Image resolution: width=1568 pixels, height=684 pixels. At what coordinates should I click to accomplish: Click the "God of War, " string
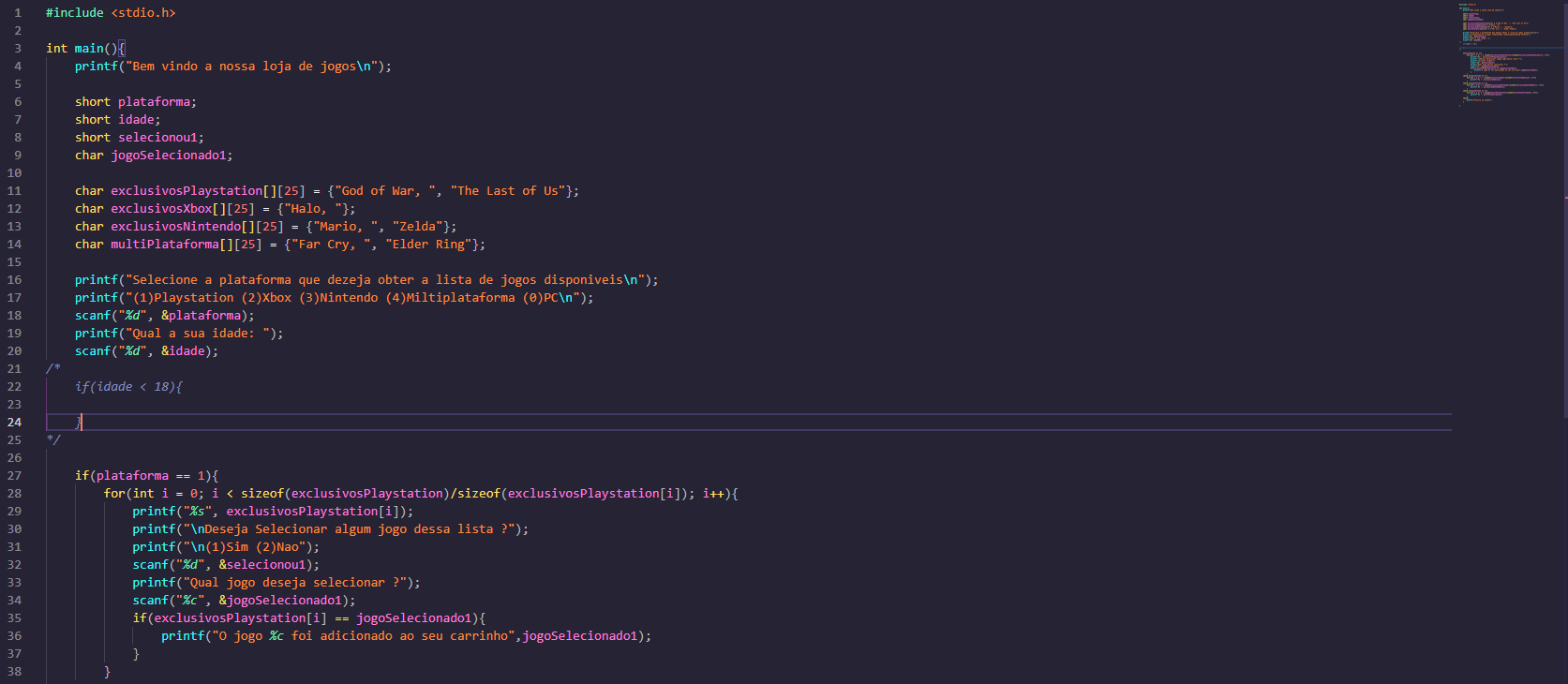[385, 191]
